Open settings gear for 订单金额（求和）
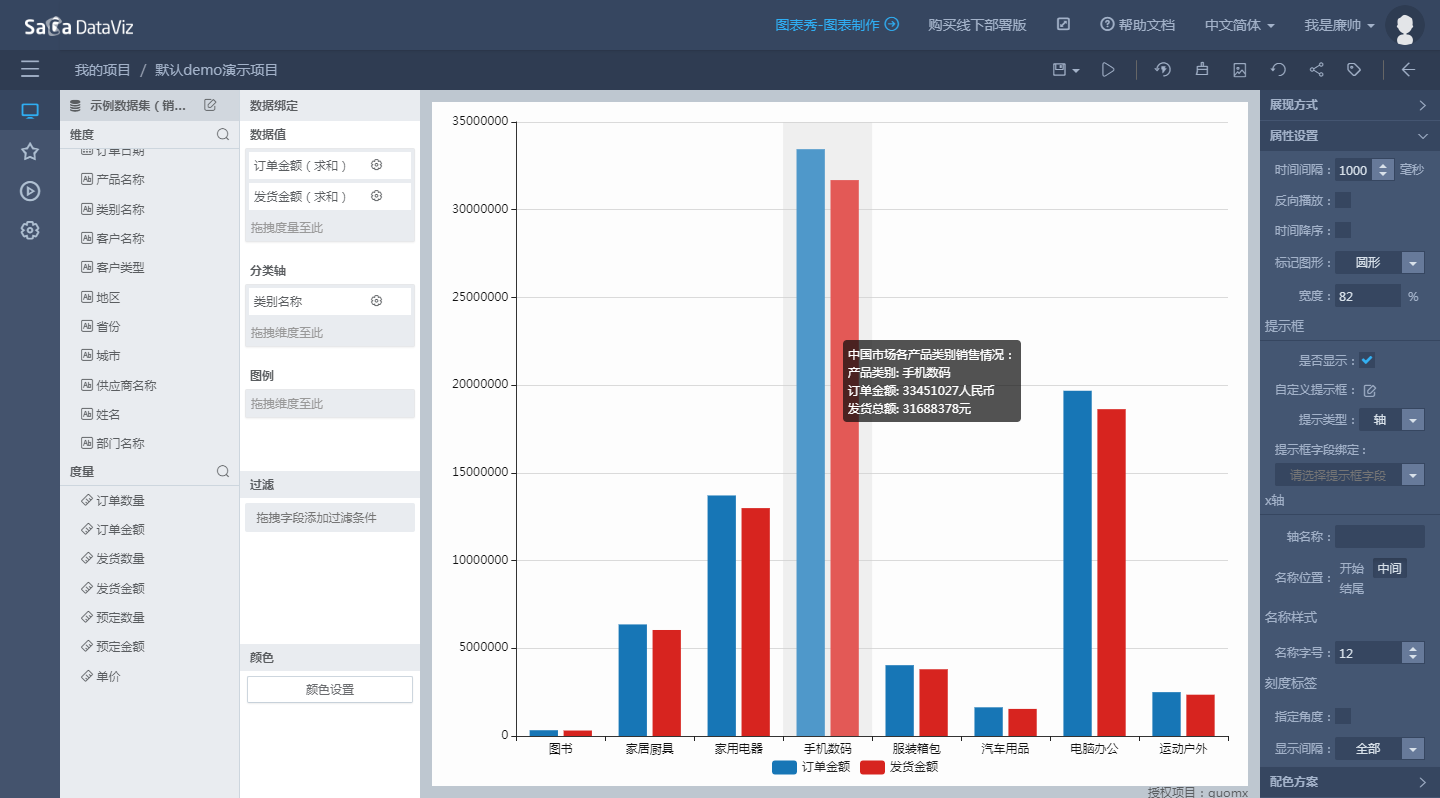1440x798 pixels. point(376,165)
